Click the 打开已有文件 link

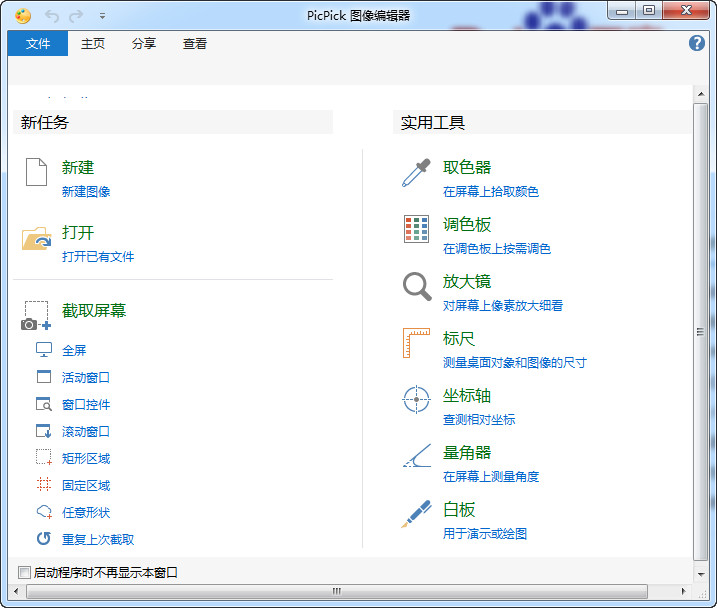(98, 256)
